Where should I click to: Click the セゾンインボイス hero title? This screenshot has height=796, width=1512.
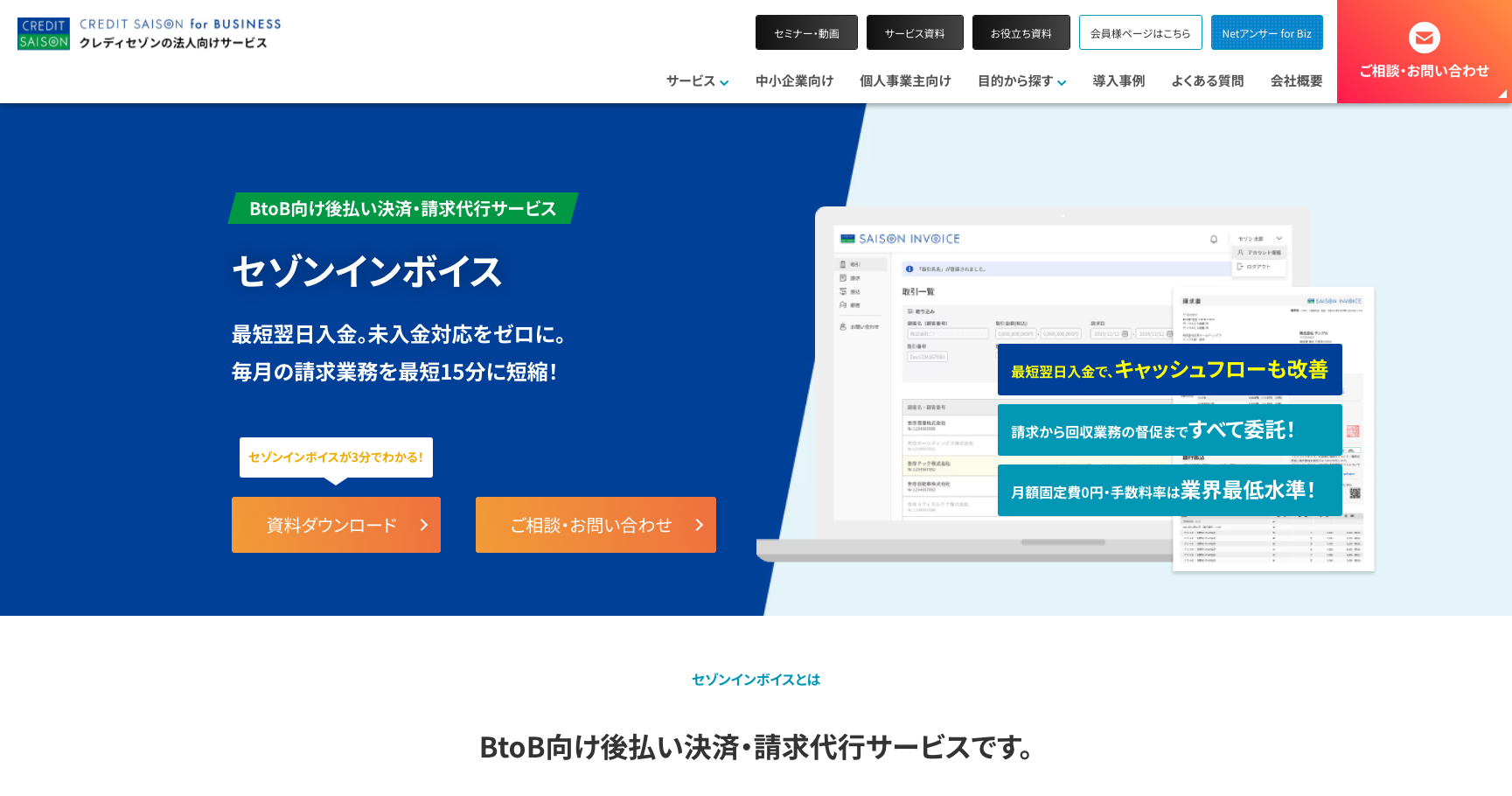[367, 271]
